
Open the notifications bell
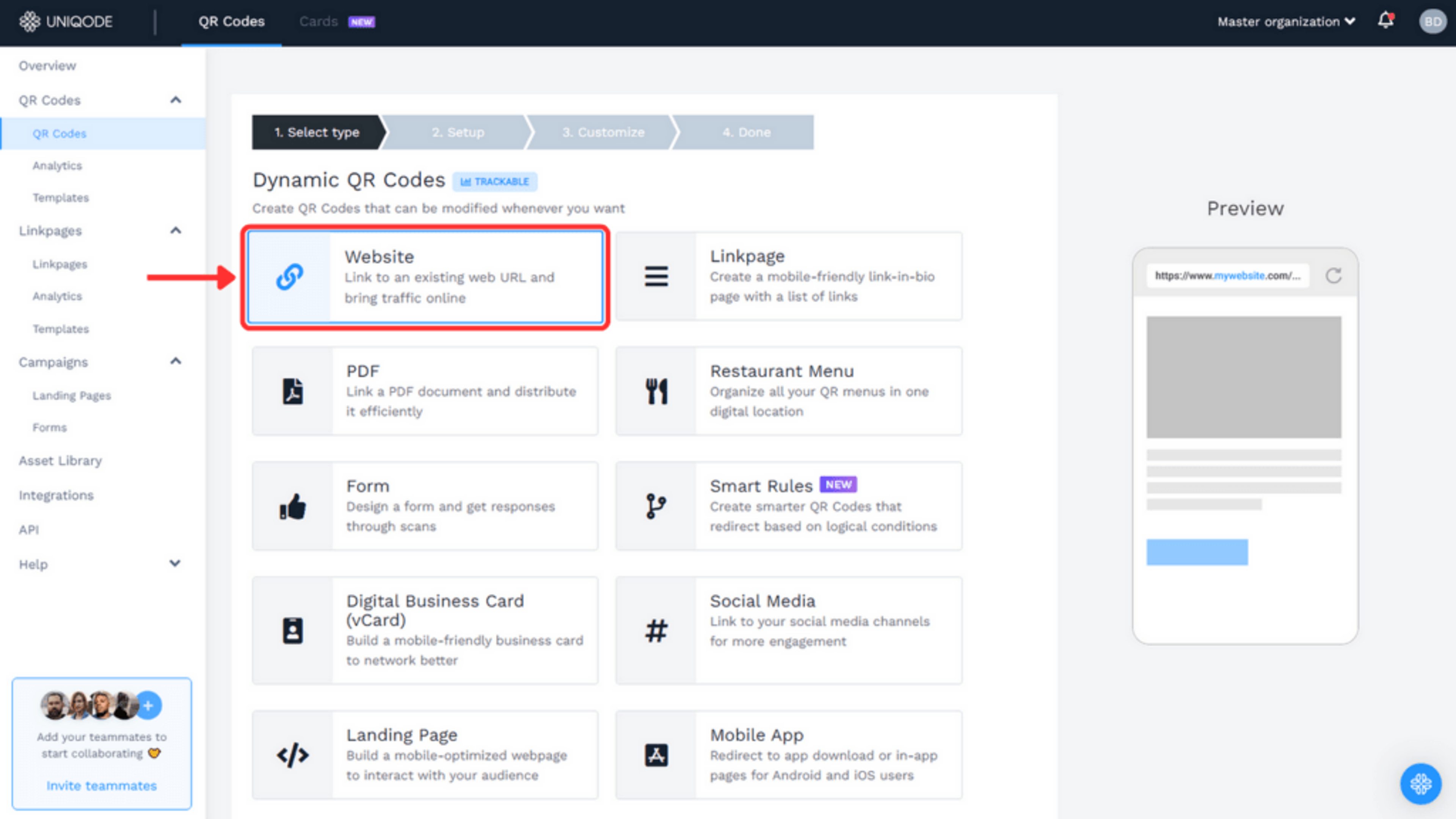point(1385,21)
